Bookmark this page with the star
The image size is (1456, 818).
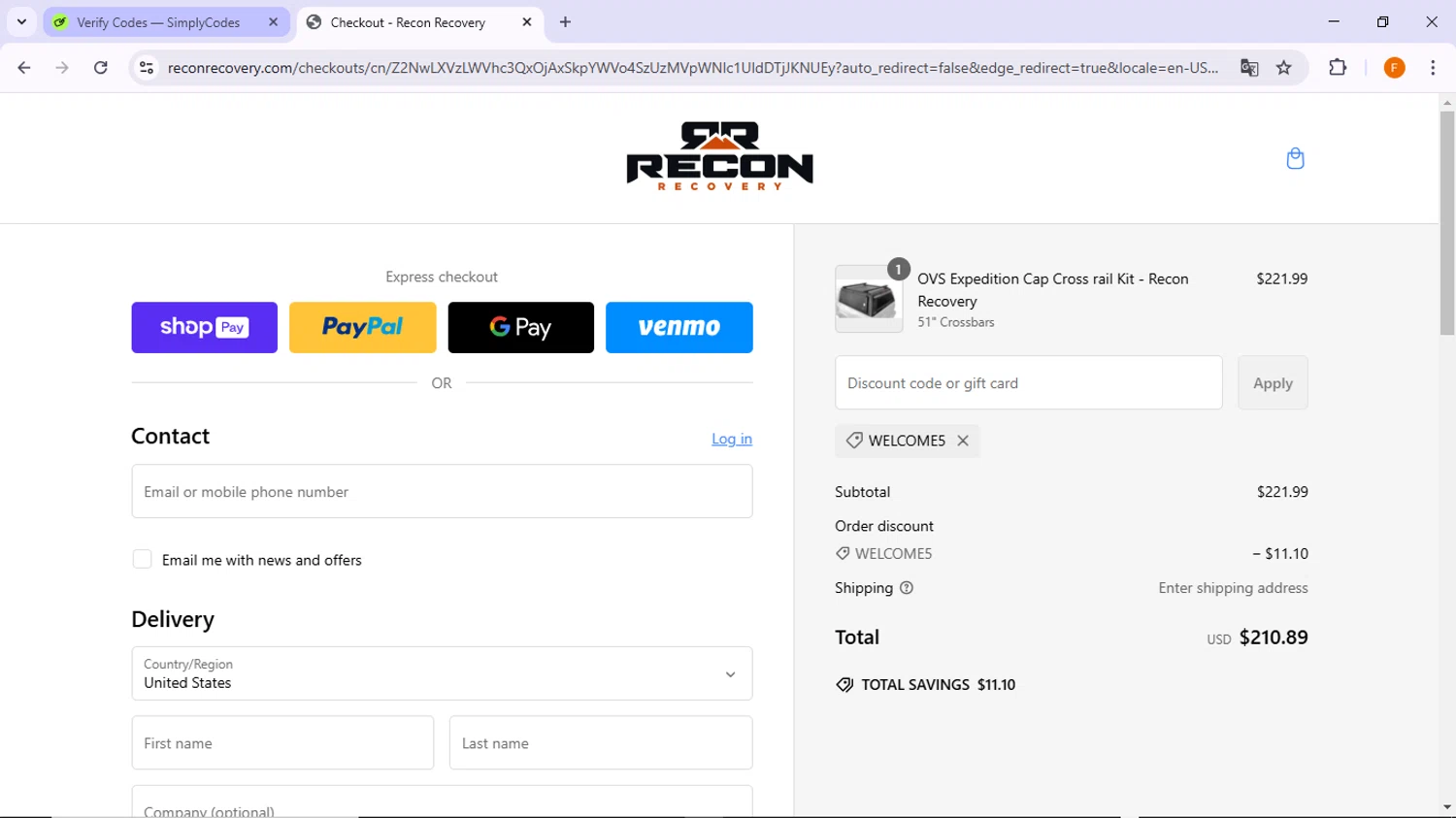click(x=1284, y=68)
